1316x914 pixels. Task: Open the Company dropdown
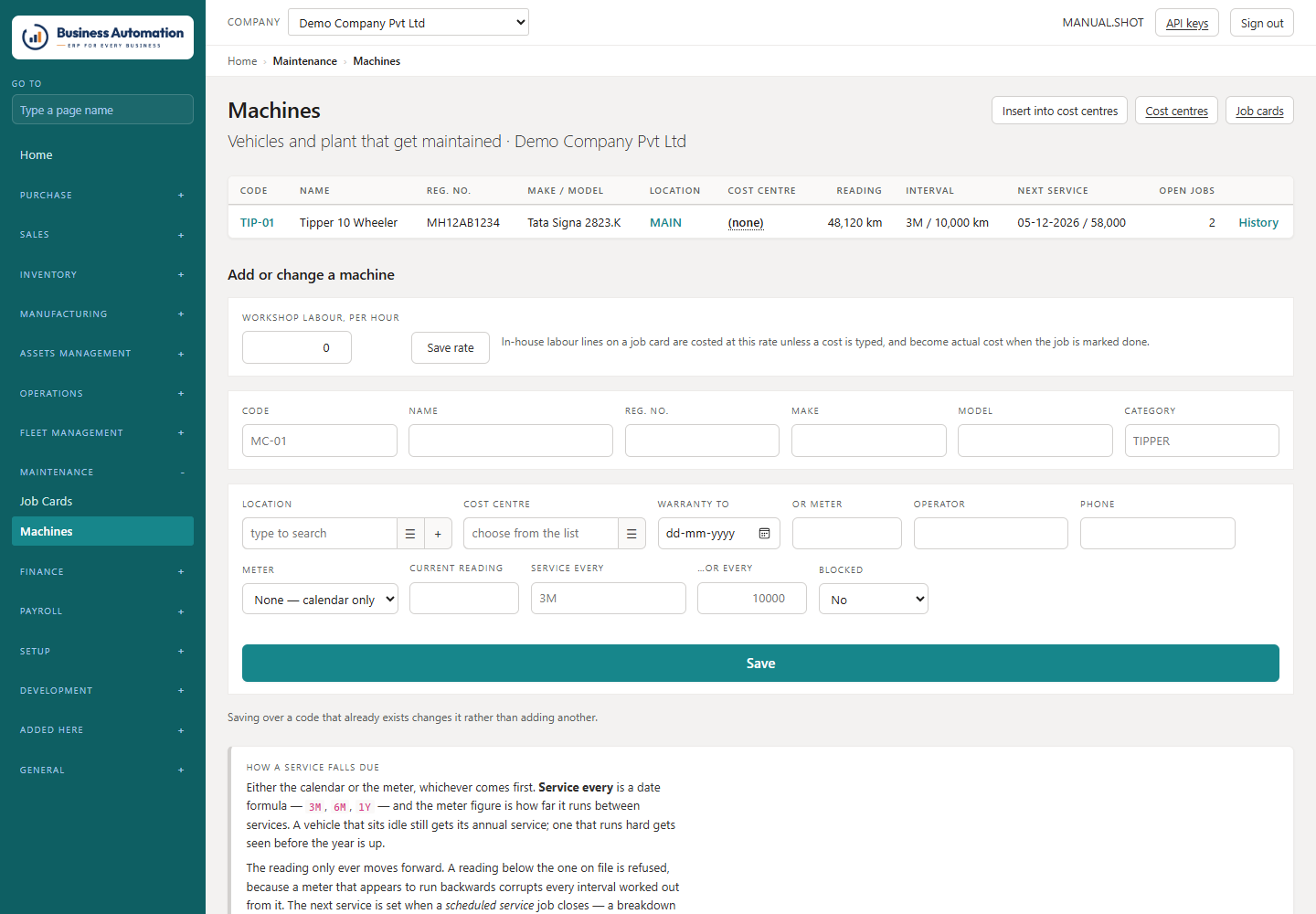pos(409,23)
